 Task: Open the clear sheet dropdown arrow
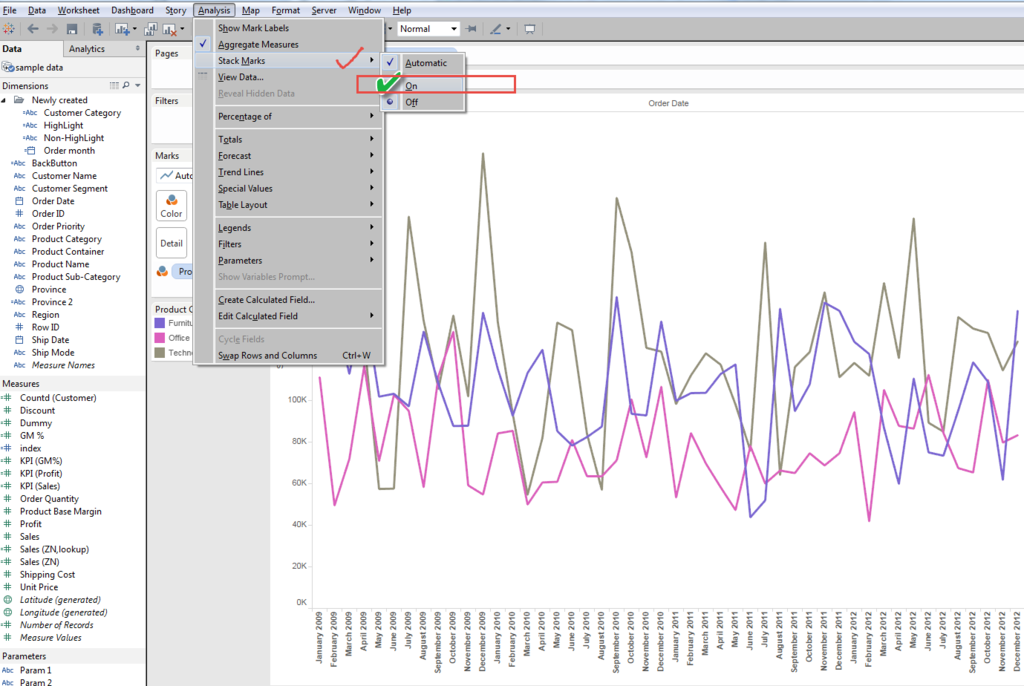tap(182, 29)
